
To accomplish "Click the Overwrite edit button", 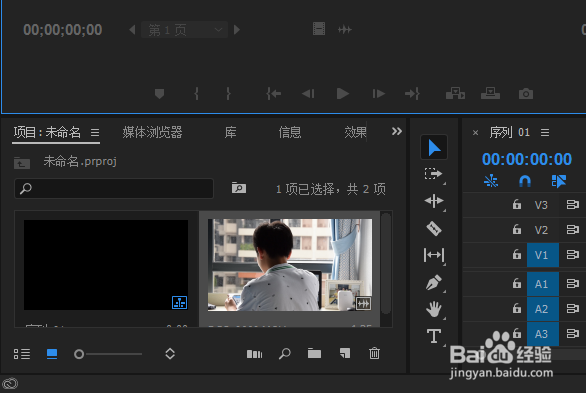I will click(x=490, y=93).
